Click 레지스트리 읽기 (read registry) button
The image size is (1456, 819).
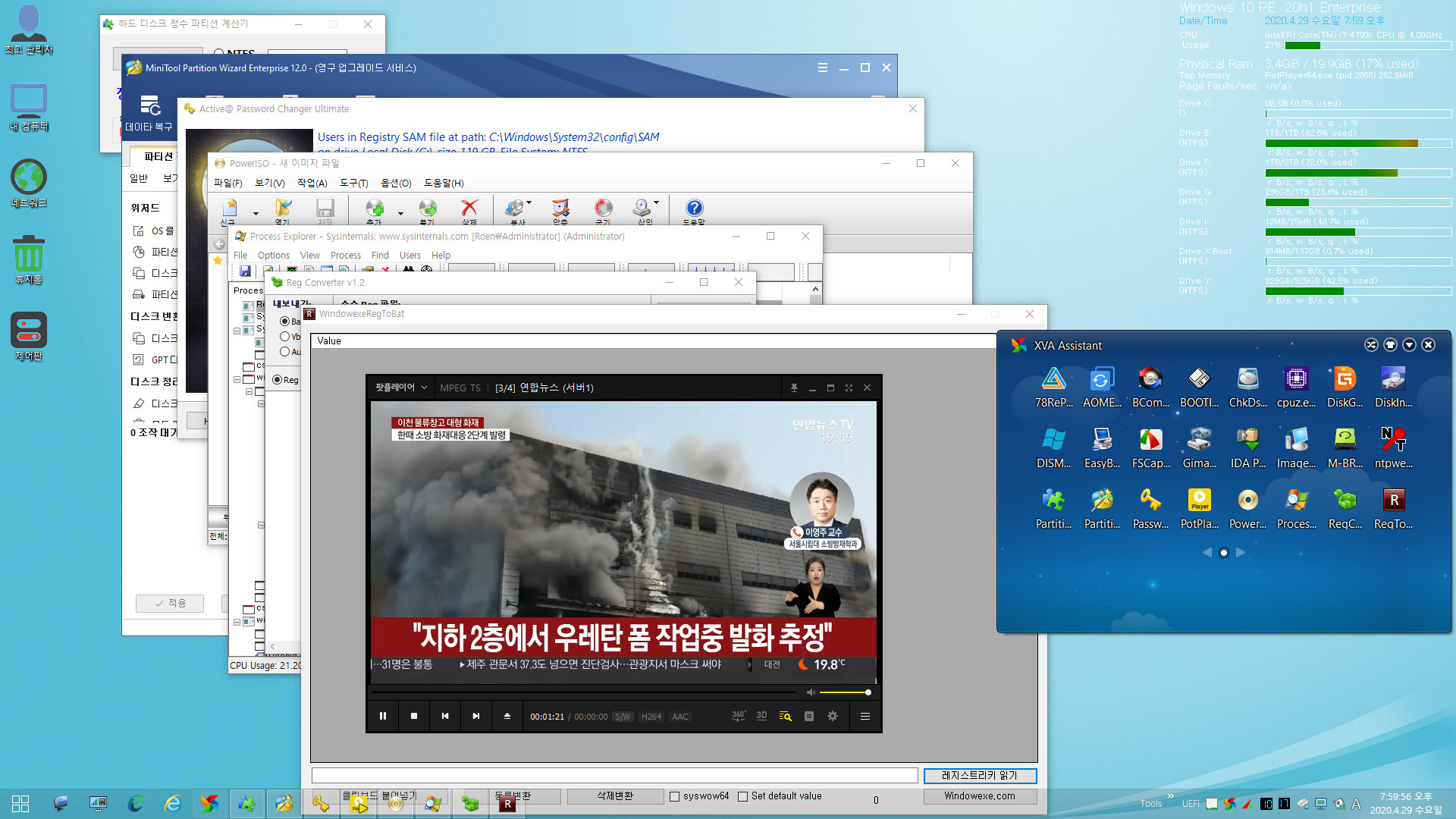[979, 775]
